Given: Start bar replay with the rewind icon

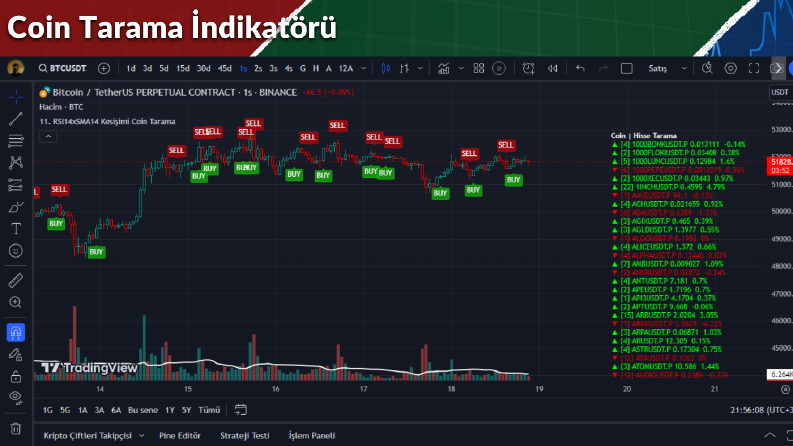Looking at the screenshot, I should (x=552, y=68).
